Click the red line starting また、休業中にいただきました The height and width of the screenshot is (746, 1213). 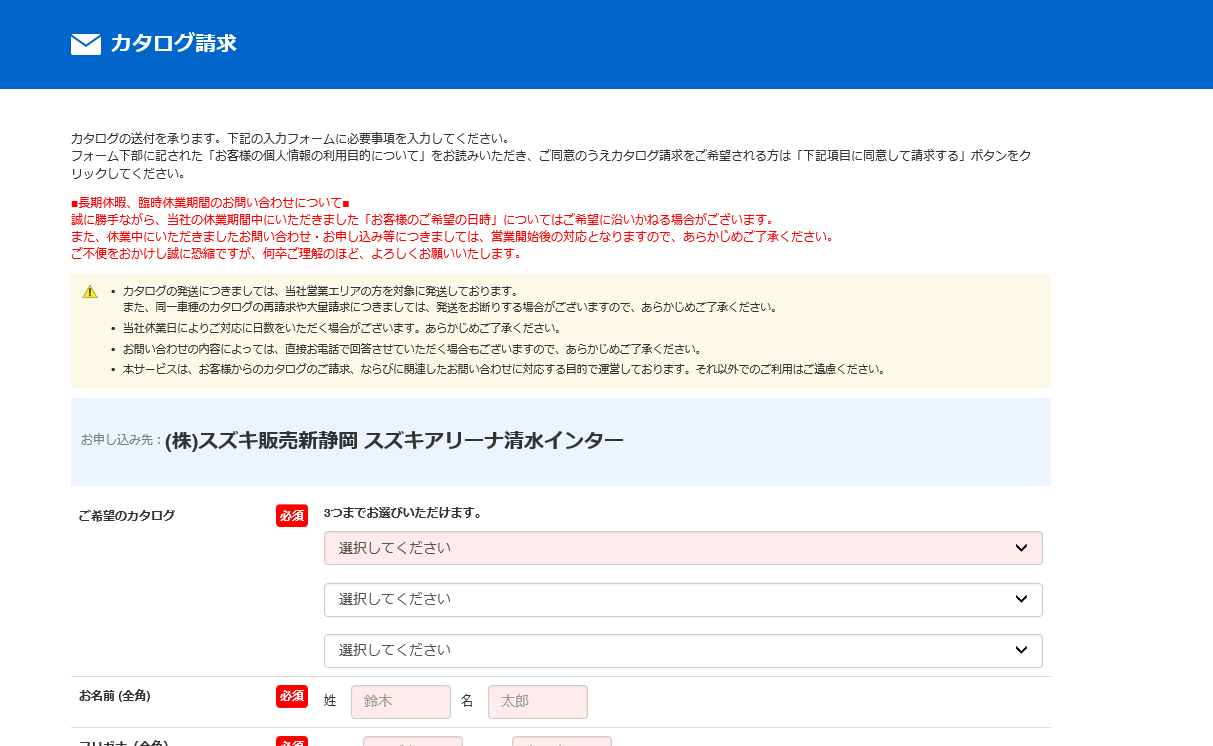pyautogui.click(x=452, y=237)
